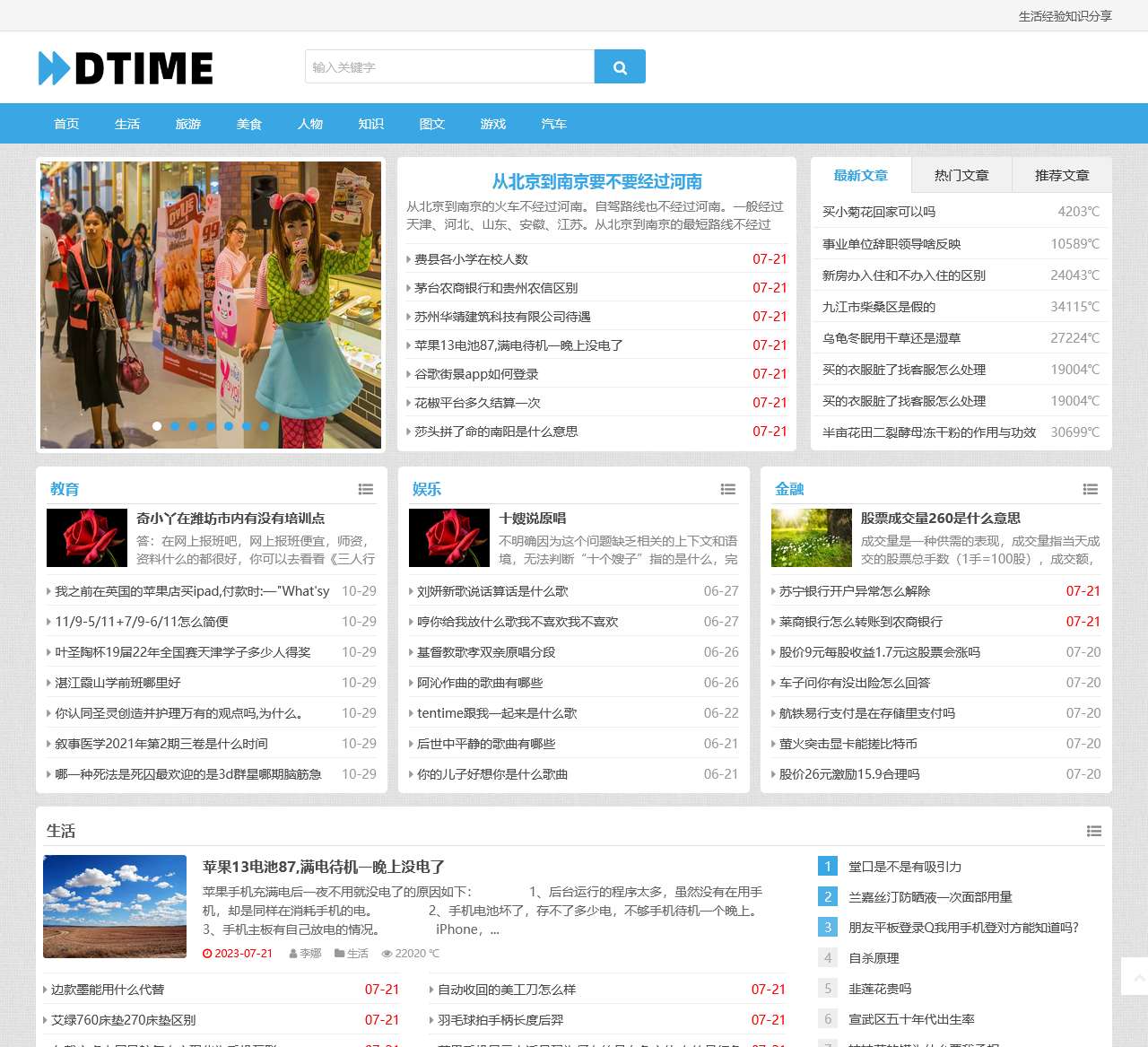The width and height of the screenshot is (1148, 1047).
Task: Open the 美食 navigation menu item
Action: coord(249,124)
